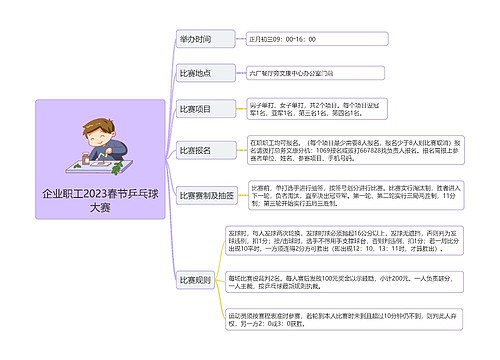The height and width of the screenshot is (360, 500).
Task: Click the 六厂餐厅旁文康中心 location node
Action: [315, 73]
